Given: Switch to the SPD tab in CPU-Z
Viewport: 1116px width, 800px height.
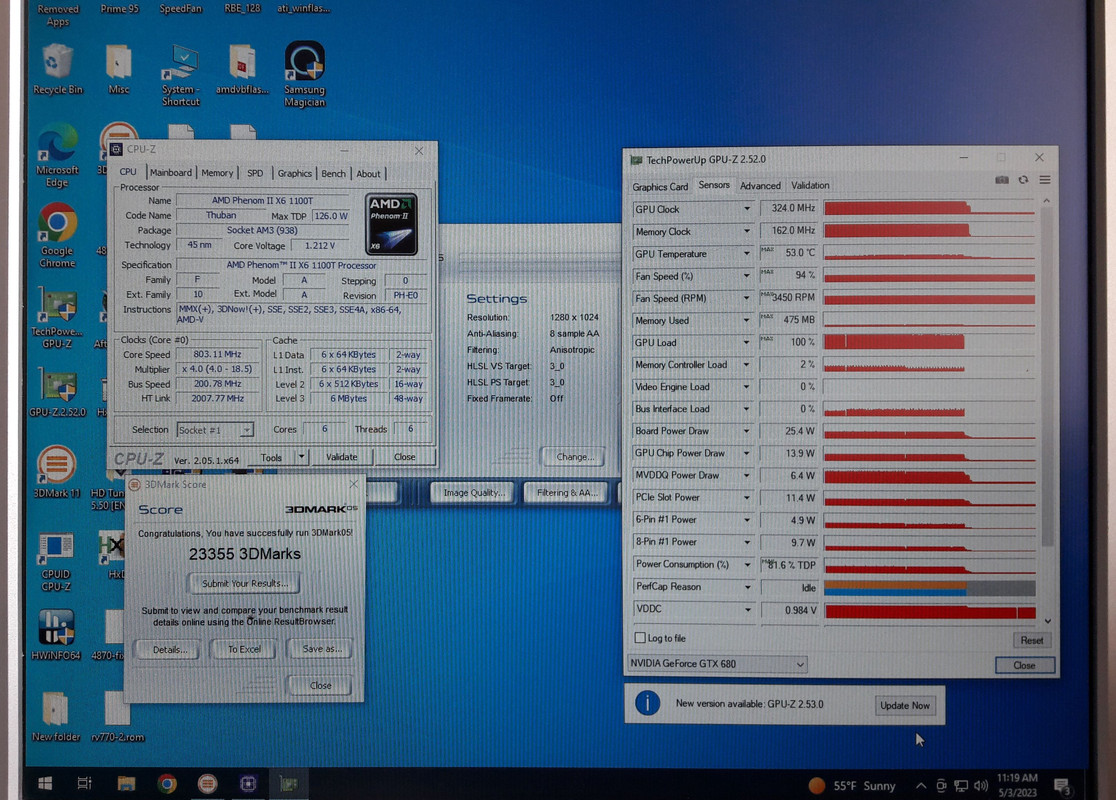Looking at the screenshot, I should coord(255,173).
